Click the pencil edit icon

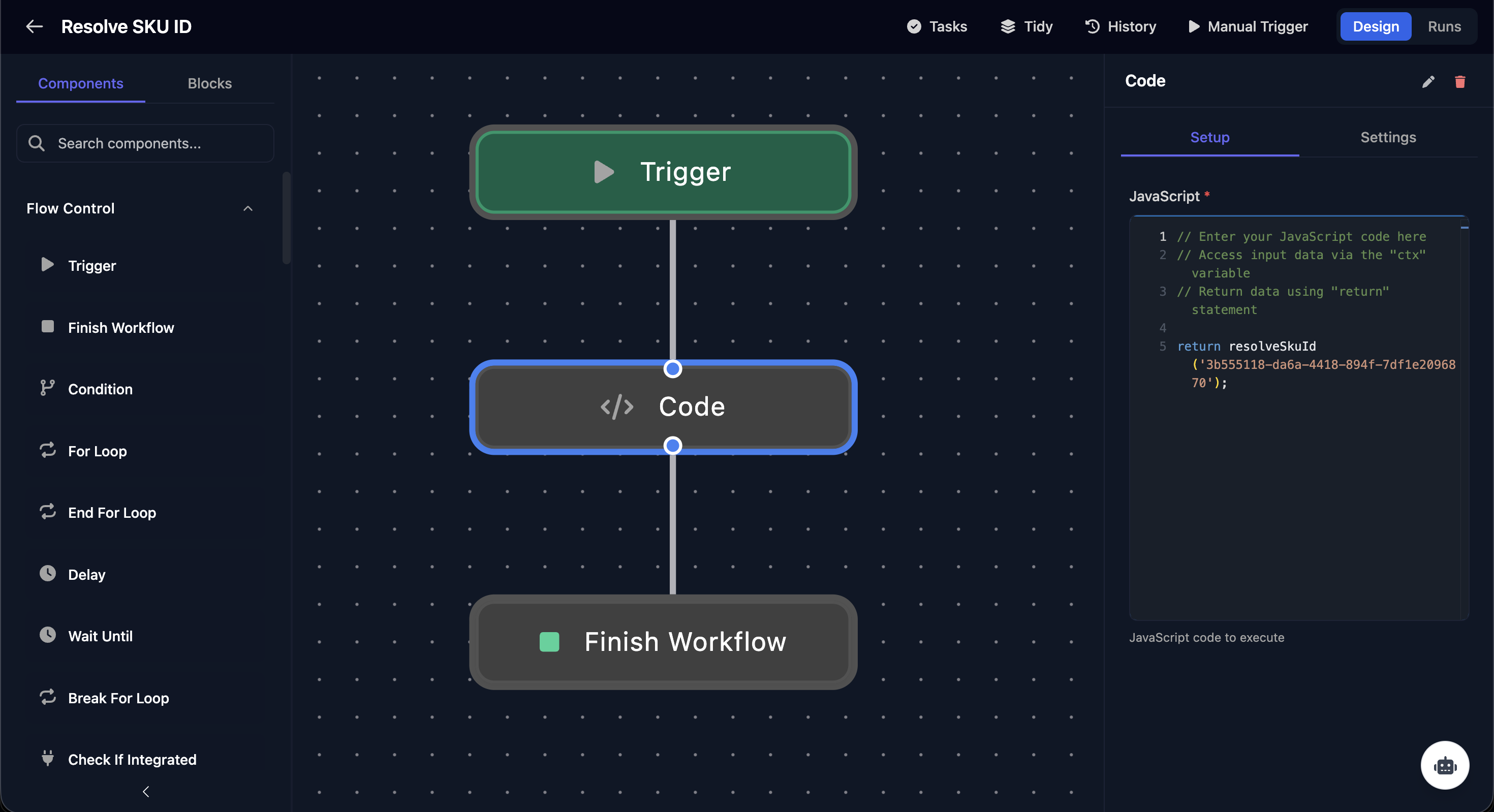tap(1428, 82)
